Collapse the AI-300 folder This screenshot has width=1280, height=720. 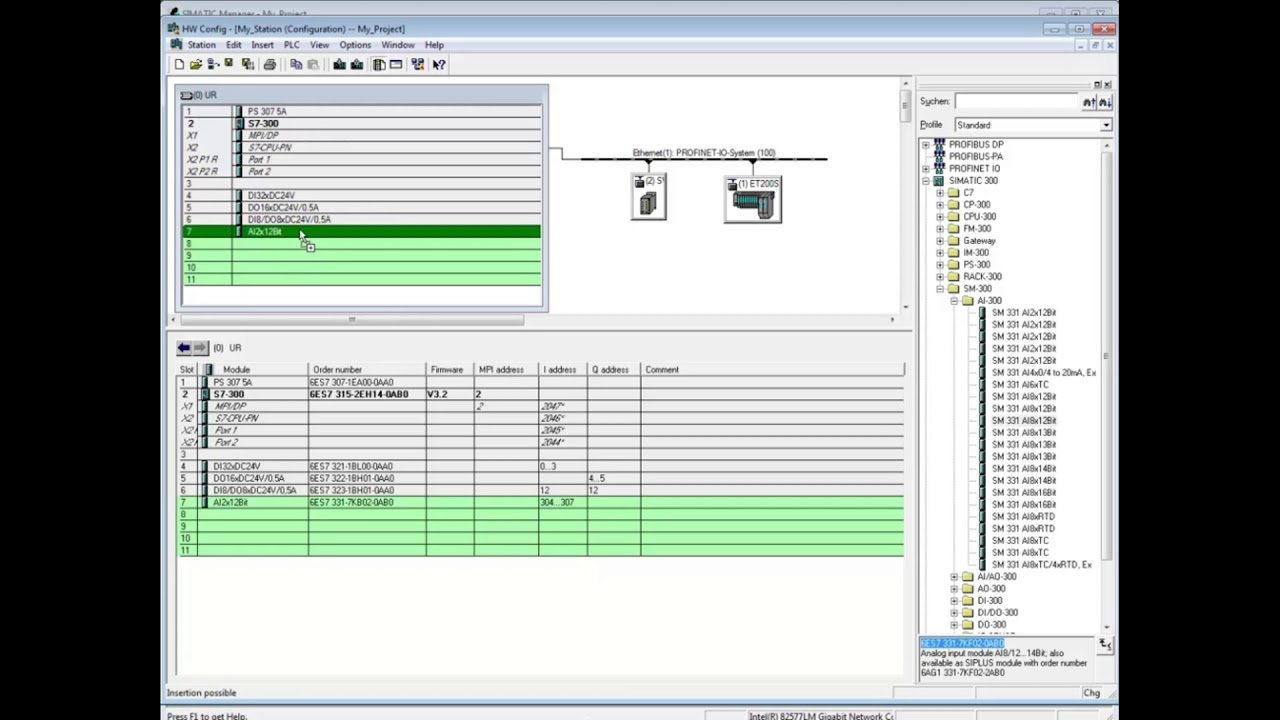(x=954, y=301)
